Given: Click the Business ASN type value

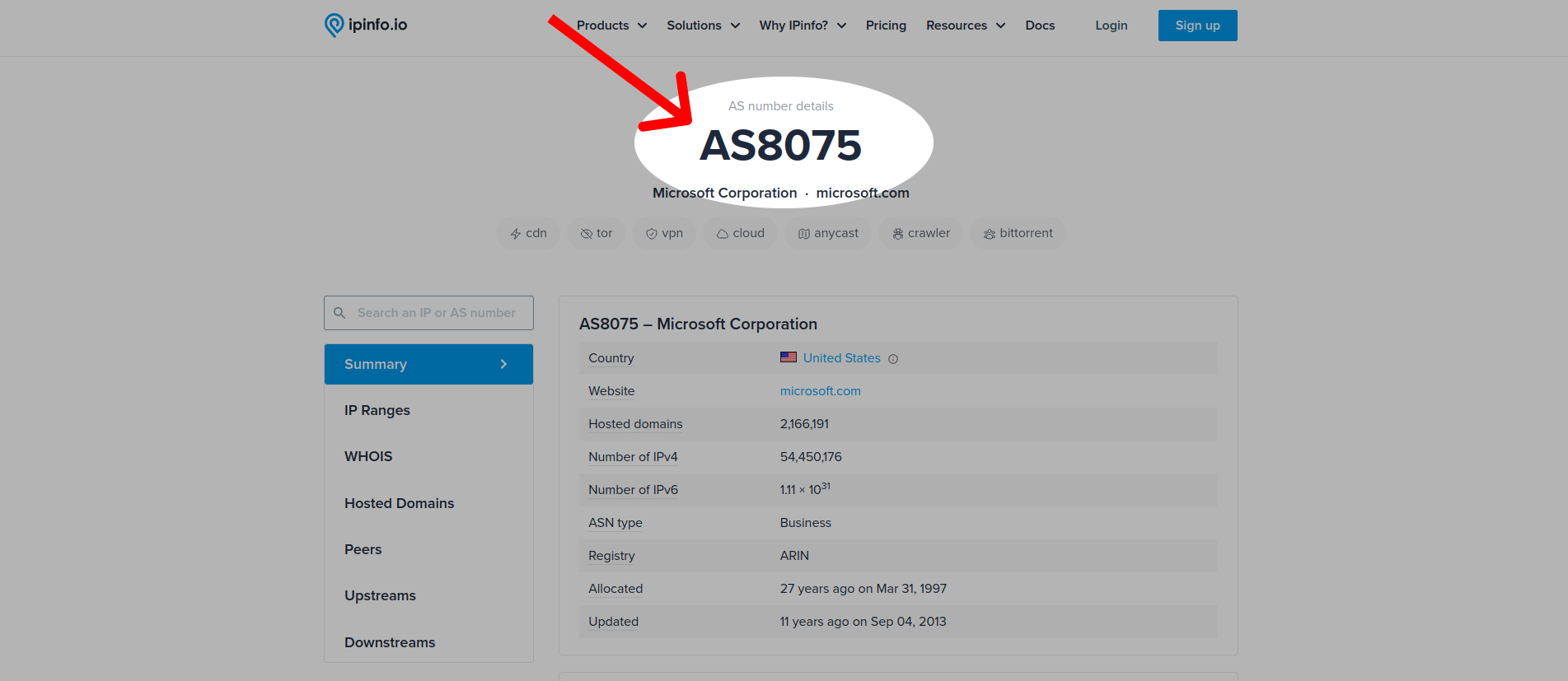Looking at the screenshot, I should pyautogui.click(x=806, y=523).
